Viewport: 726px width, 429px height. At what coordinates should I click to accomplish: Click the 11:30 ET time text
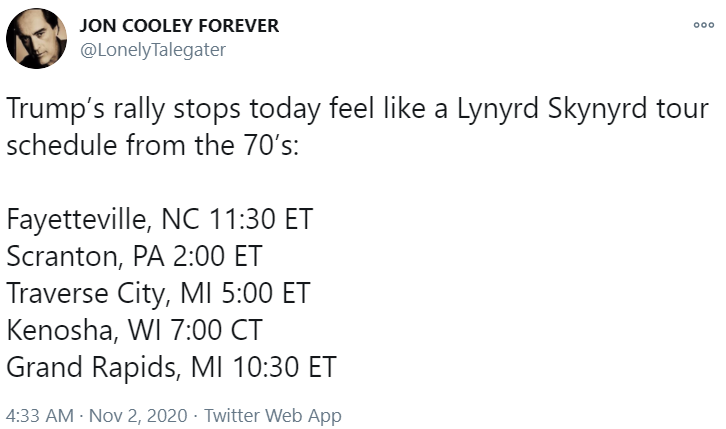click(261, 219)
